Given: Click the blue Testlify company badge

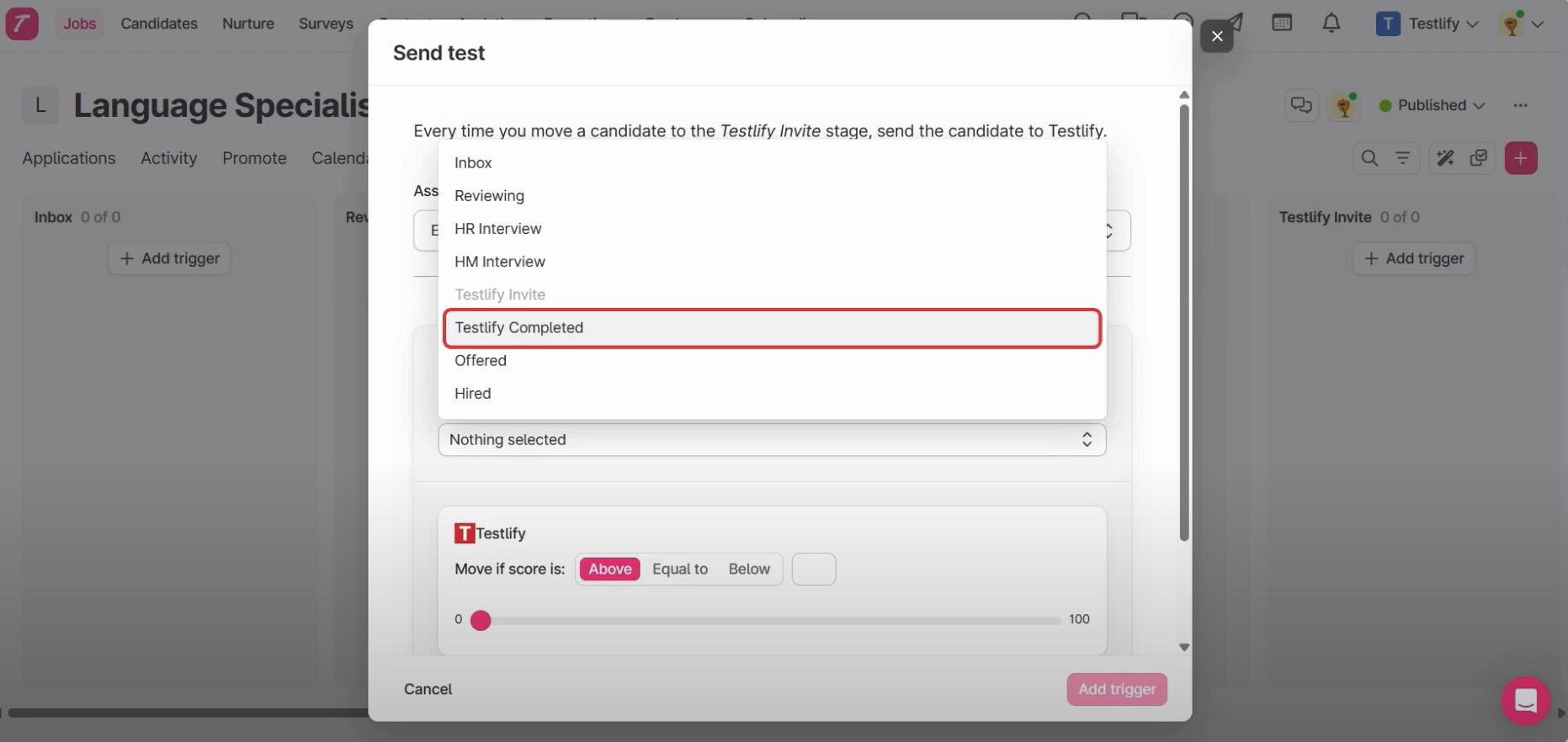Looking at the screenshot, I should 1388,24.
